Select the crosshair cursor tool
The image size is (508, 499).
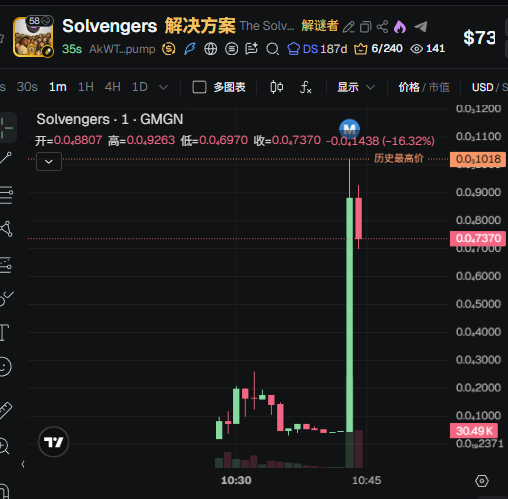[x=7, y=128]
